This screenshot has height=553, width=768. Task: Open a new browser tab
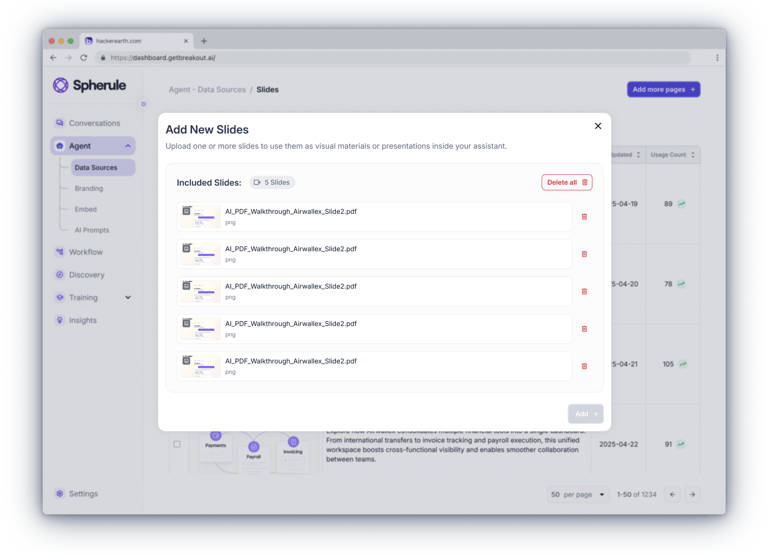pos(204,41)
